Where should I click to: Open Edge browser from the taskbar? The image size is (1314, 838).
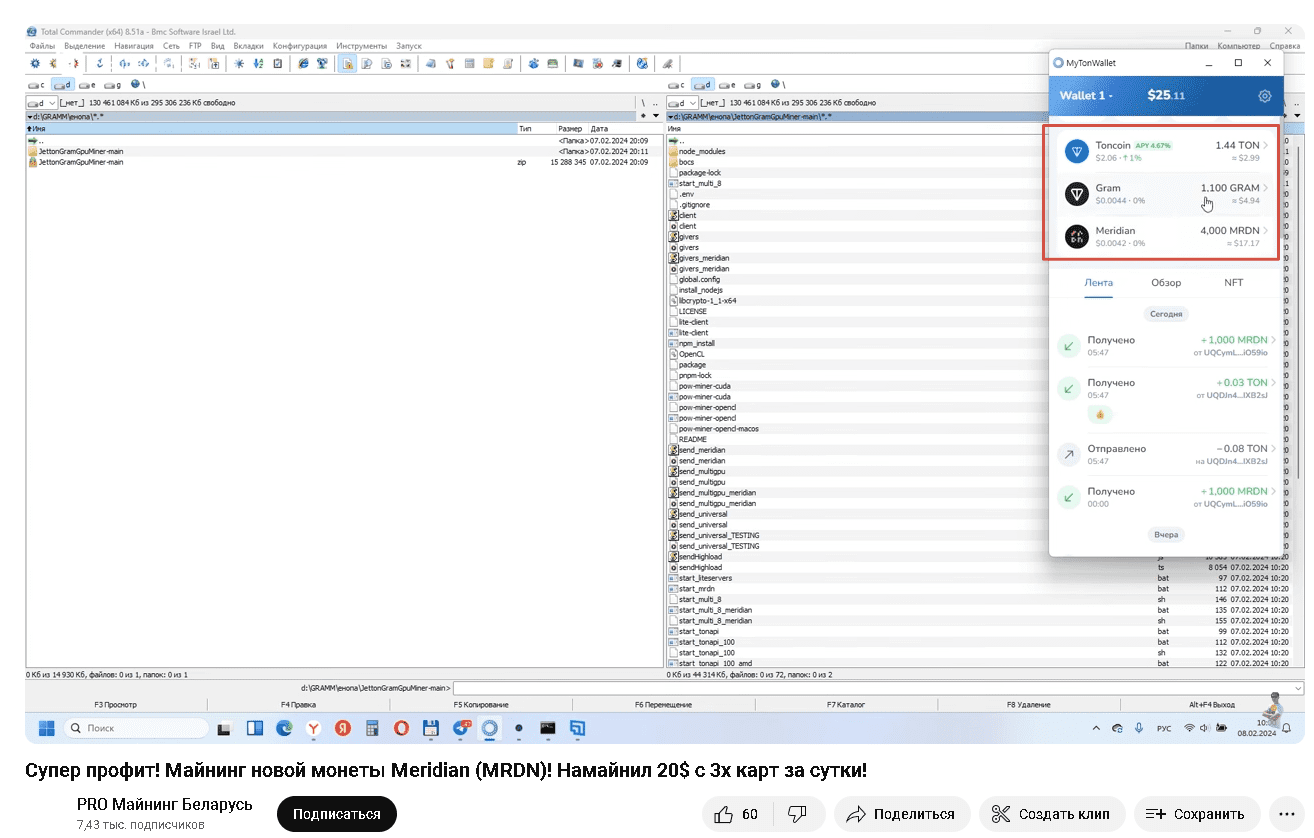pyautogui.click(x=285, y=728)
